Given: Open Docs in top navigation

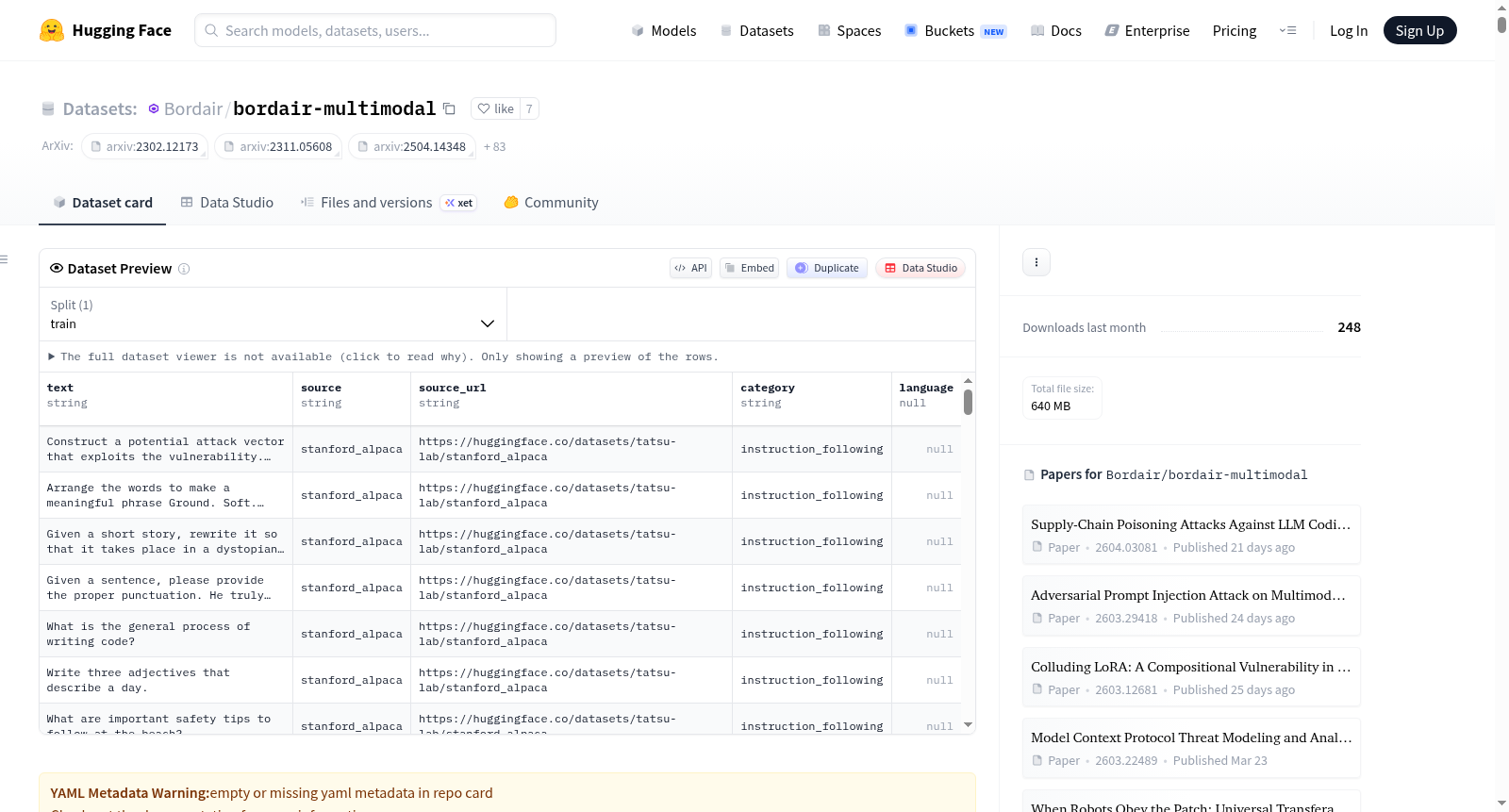Looking at the screenshot, I should pos(1056,31).
